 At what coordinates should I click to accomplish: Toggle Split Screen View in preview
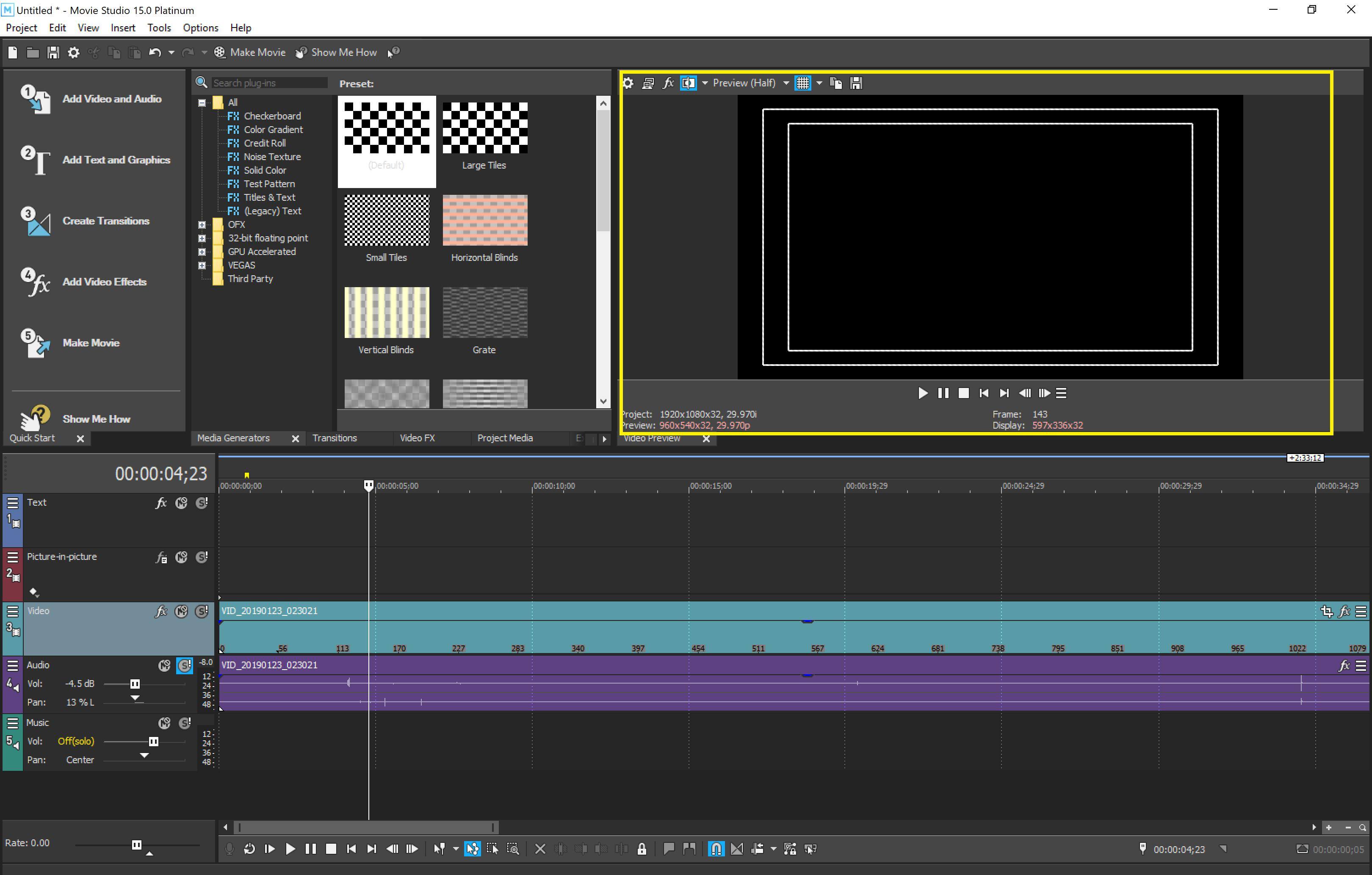coord(688,83)
